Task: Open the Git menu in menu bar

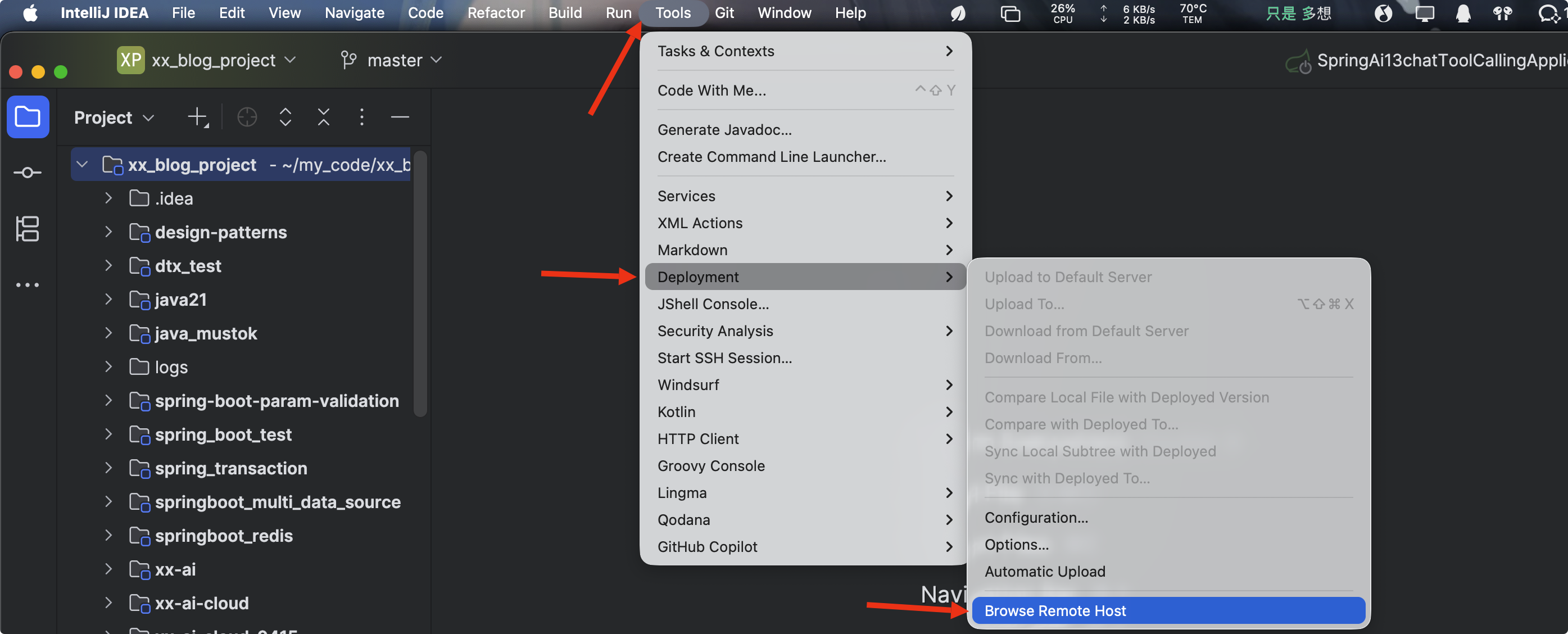Action: click(x=724, y=13)
